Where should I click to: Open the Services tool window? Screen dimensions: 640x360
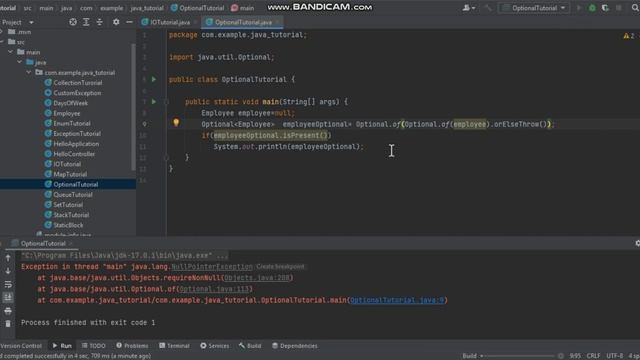pos(215,346)
